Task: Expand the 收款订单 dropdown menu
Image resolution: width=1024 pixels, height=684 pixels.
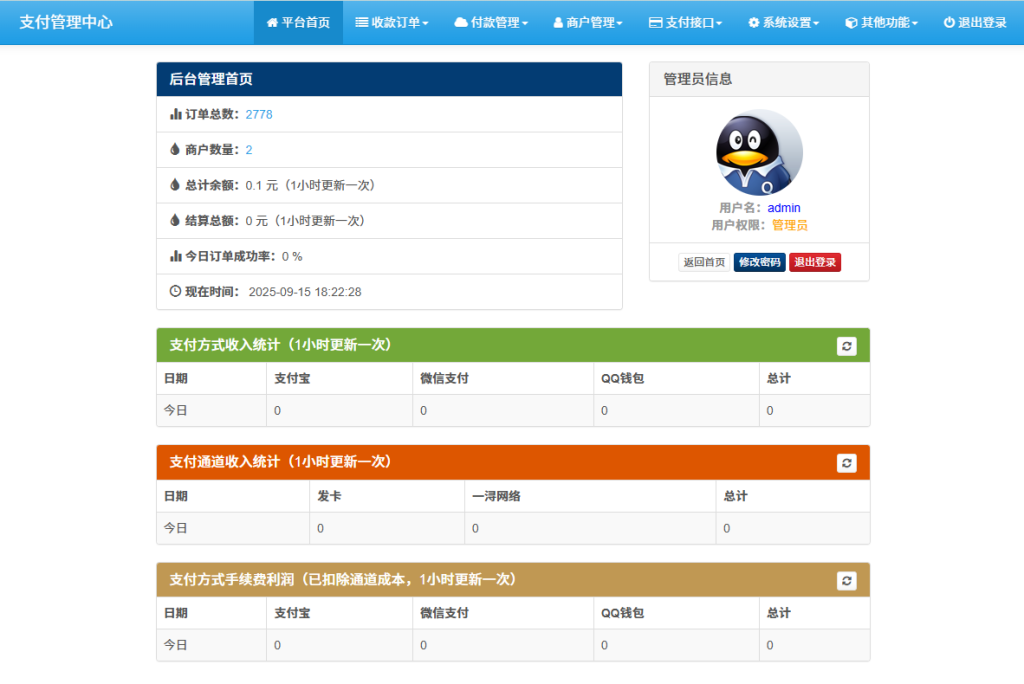Action: [x=392, y=23]
